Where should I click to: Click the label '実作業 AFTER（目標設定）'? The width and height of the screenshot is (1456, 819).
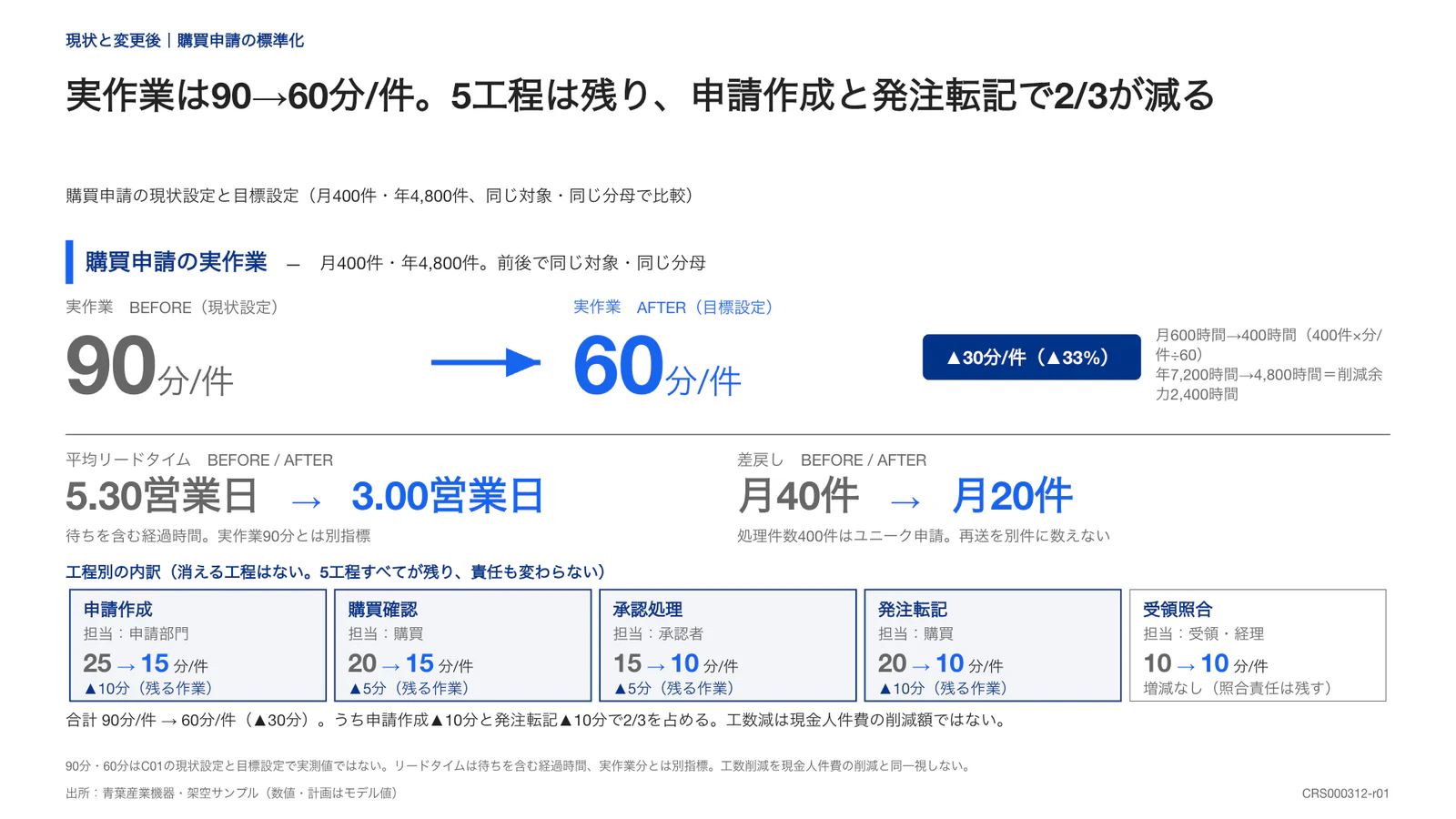click(x=673, y=308)
